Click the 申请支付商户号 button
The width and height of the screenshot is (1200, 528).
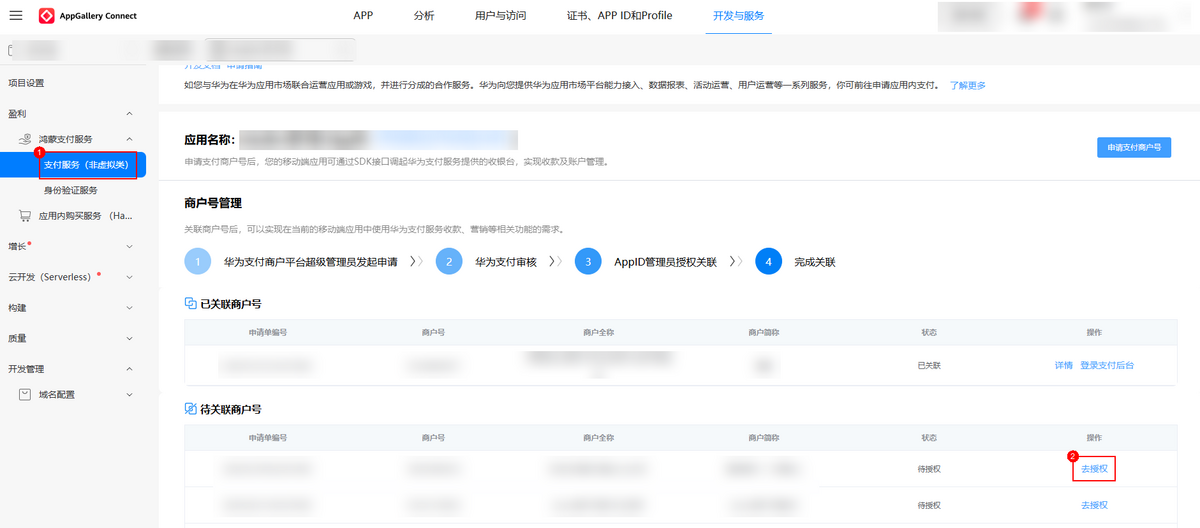[1133, 147]
